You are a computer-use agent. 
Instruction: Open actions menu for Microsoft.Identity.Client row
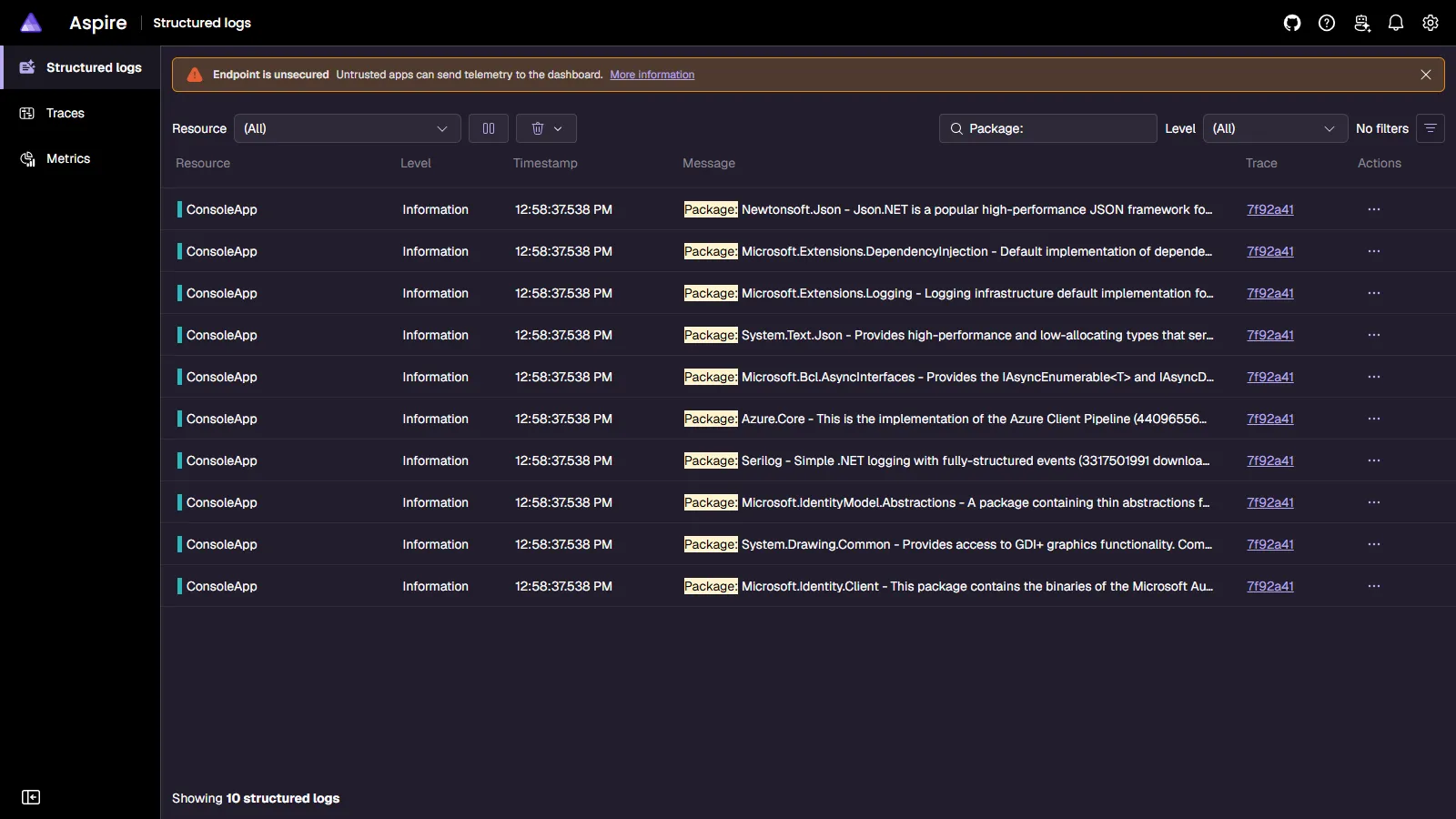(x=1374, y=586)
